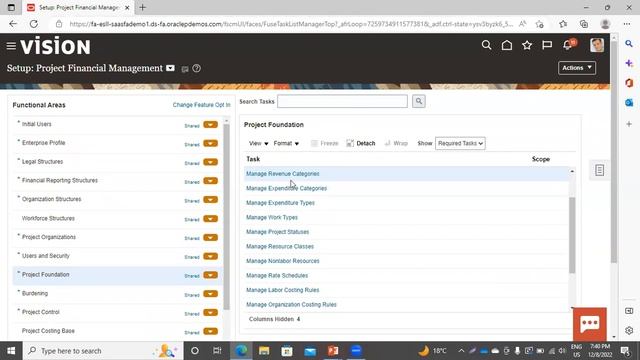Open the Format menu
This screenshot has width=640, height=360.
pos(286,143)
